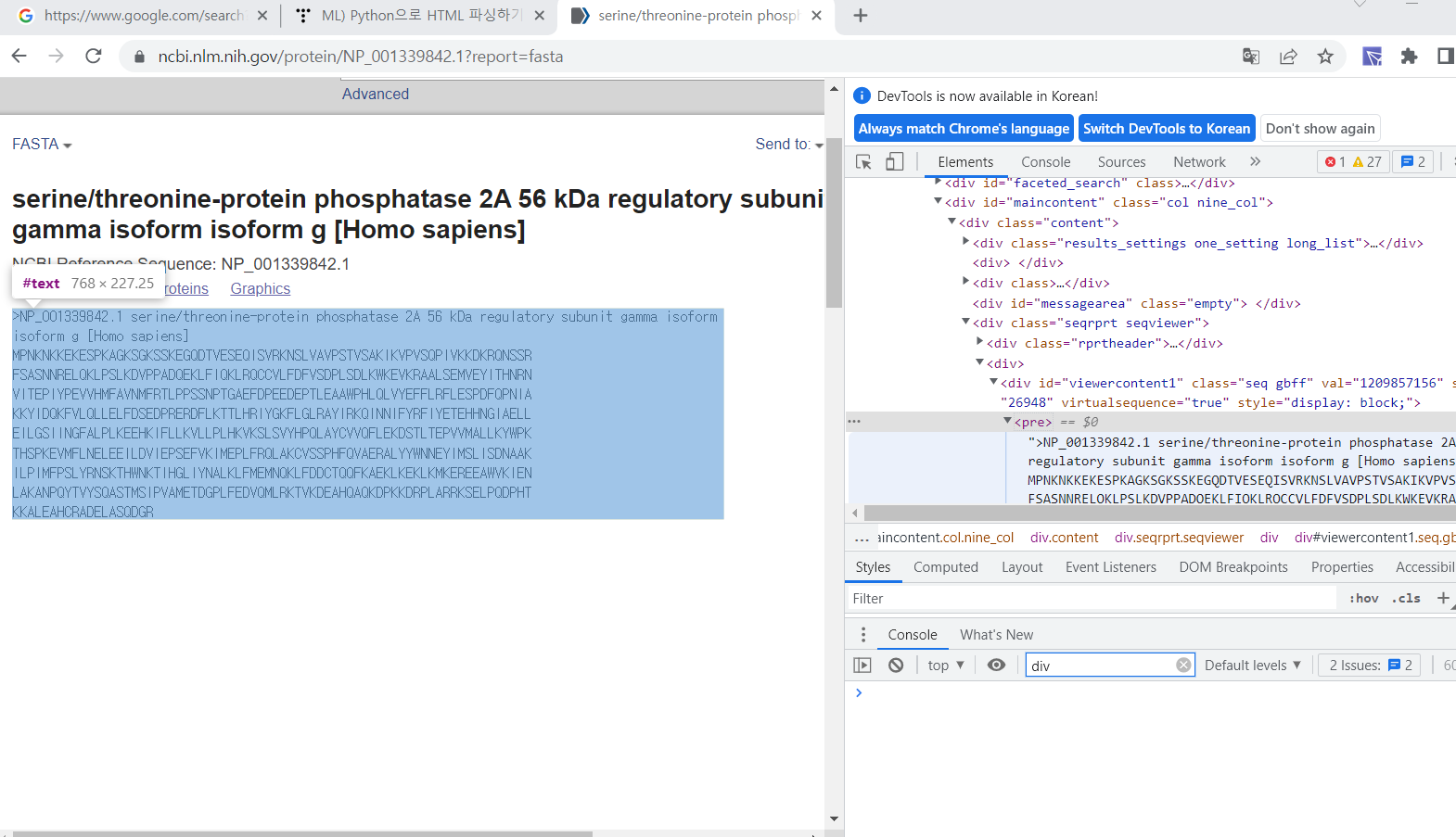Switch to the Console panel tab

[x=1046, y=162]
